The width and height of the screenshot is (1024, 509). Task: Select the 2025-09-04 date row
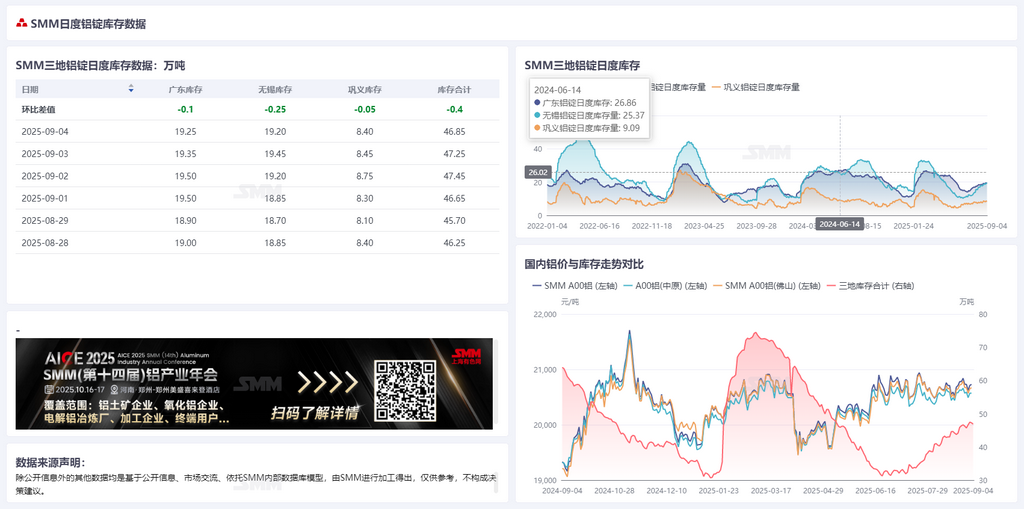point(257,131)
